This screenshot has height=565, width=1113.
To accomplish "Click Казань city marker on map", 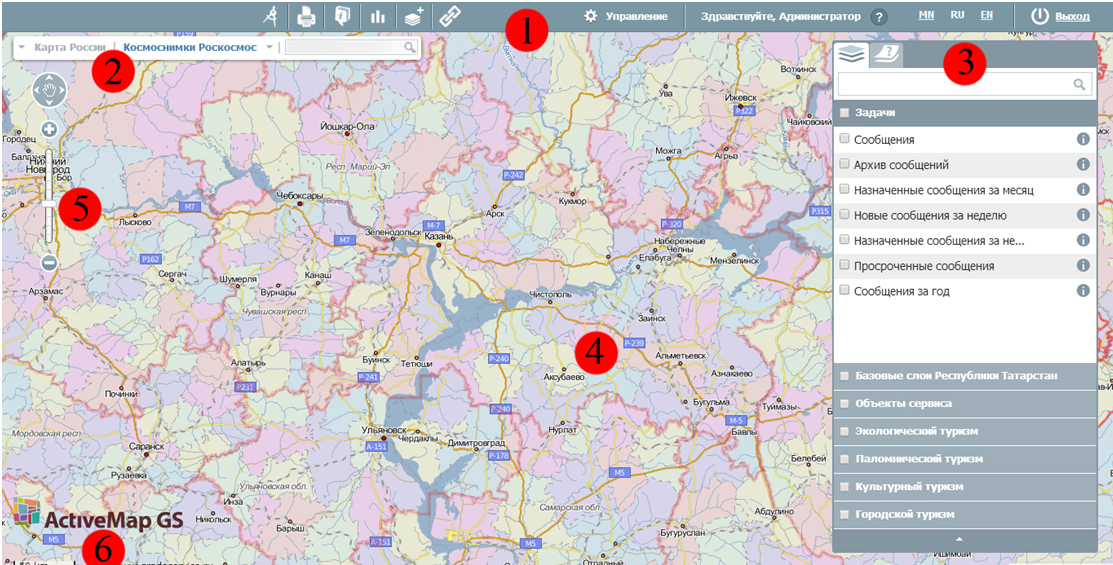I will point(439,245).
